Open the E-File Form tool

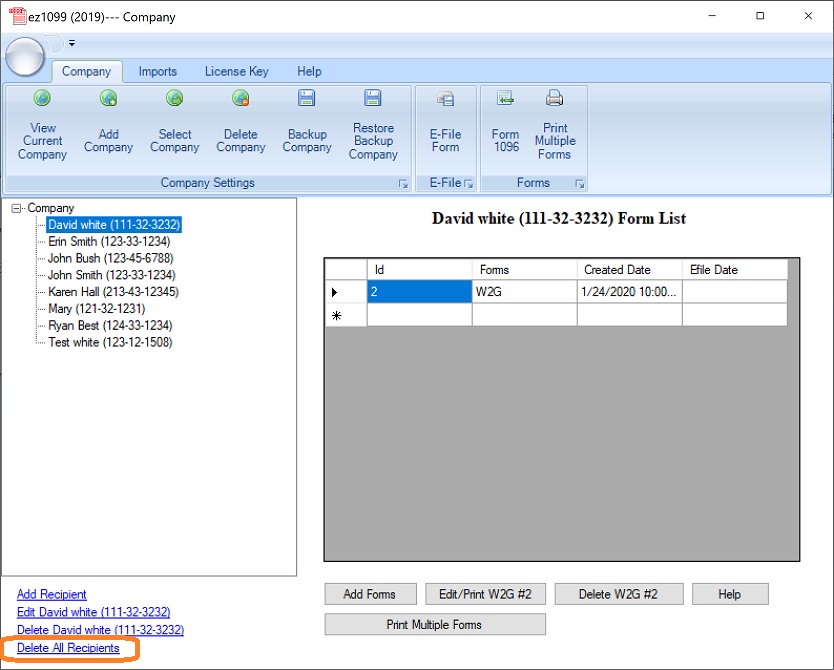[445, 99]
